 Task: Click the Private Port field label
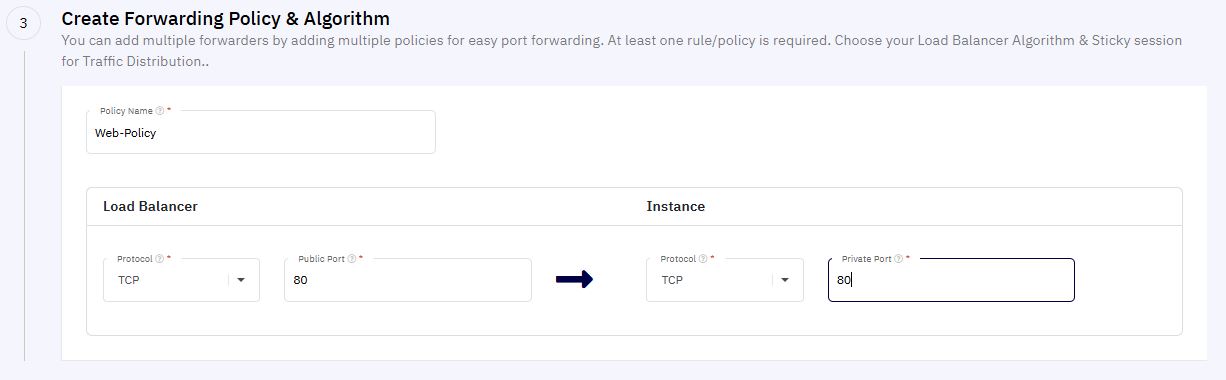[866, 259]
